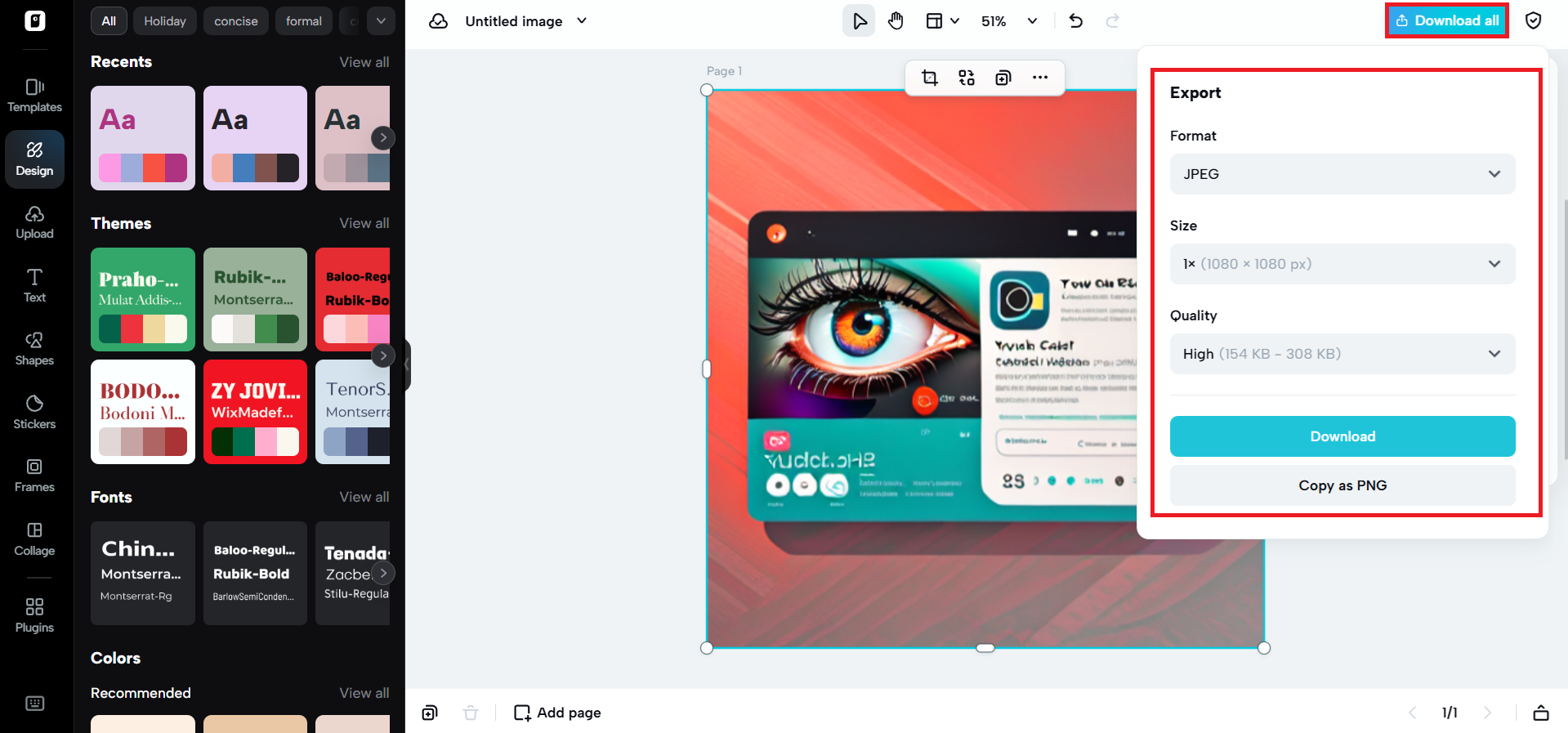Apply the Baloo-Regular Rubik-Bold font set
The image size is (1568, 733).
click(255, 573)
